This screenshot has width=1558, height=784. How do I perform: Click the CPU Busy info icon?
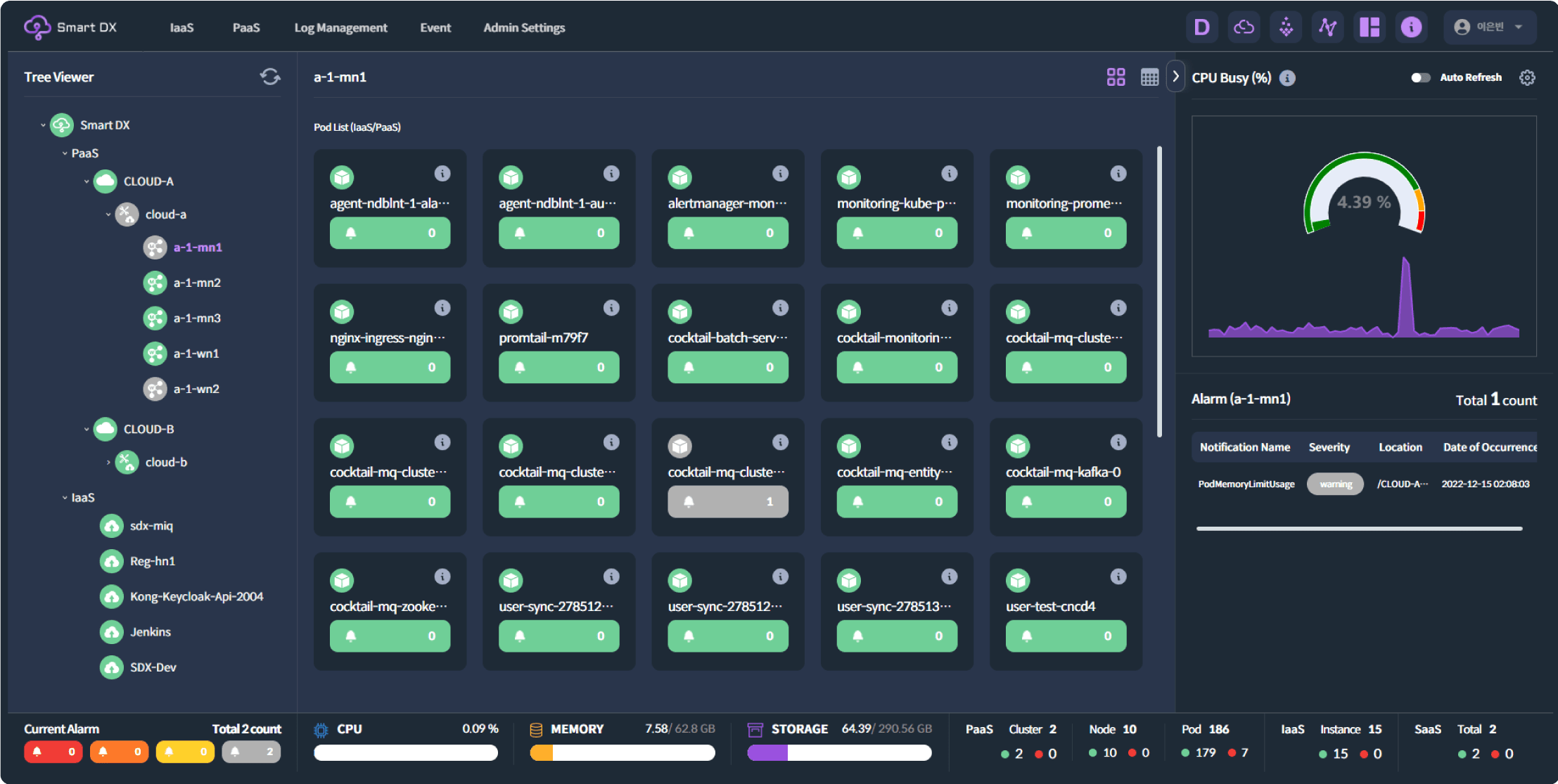pyautogui.click(x=1287, y=78)
